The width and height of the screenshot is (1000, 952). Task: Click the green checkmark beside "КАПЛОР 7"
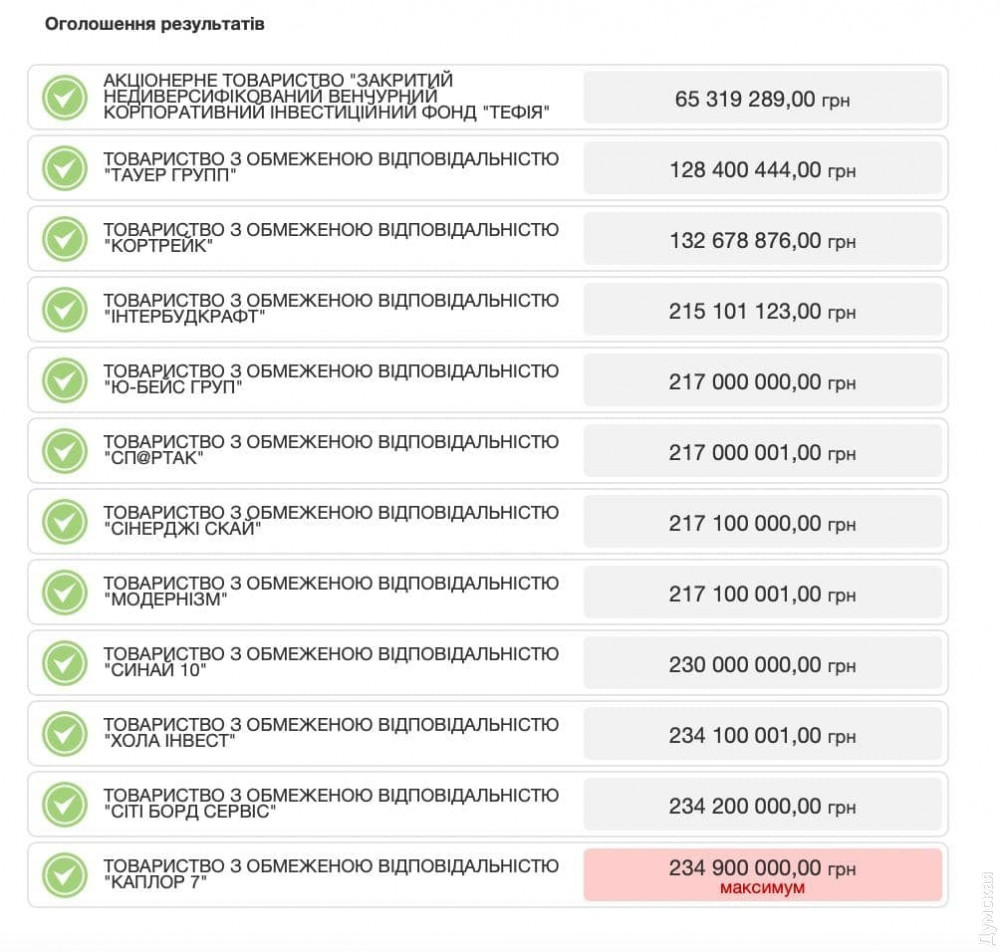point(65,876)
